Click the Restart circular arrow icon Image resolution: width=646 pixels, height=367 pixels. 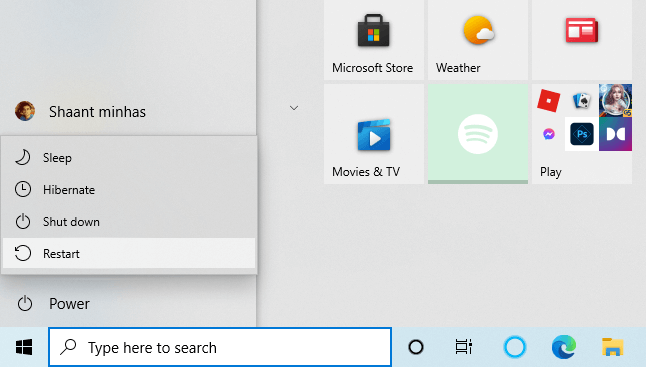23,253
